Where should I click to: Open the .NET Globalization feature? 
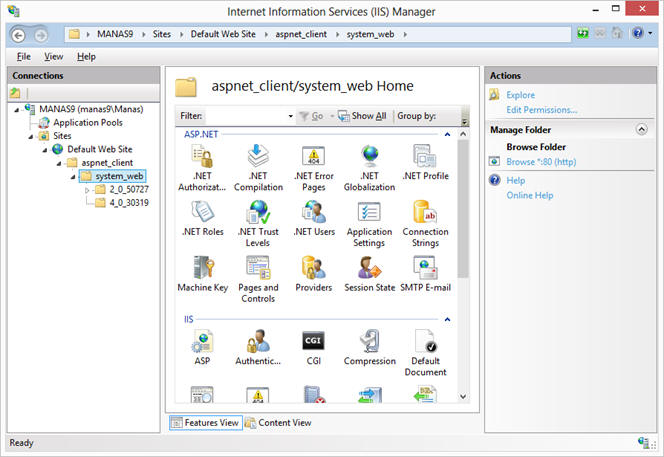click(369, 168)
